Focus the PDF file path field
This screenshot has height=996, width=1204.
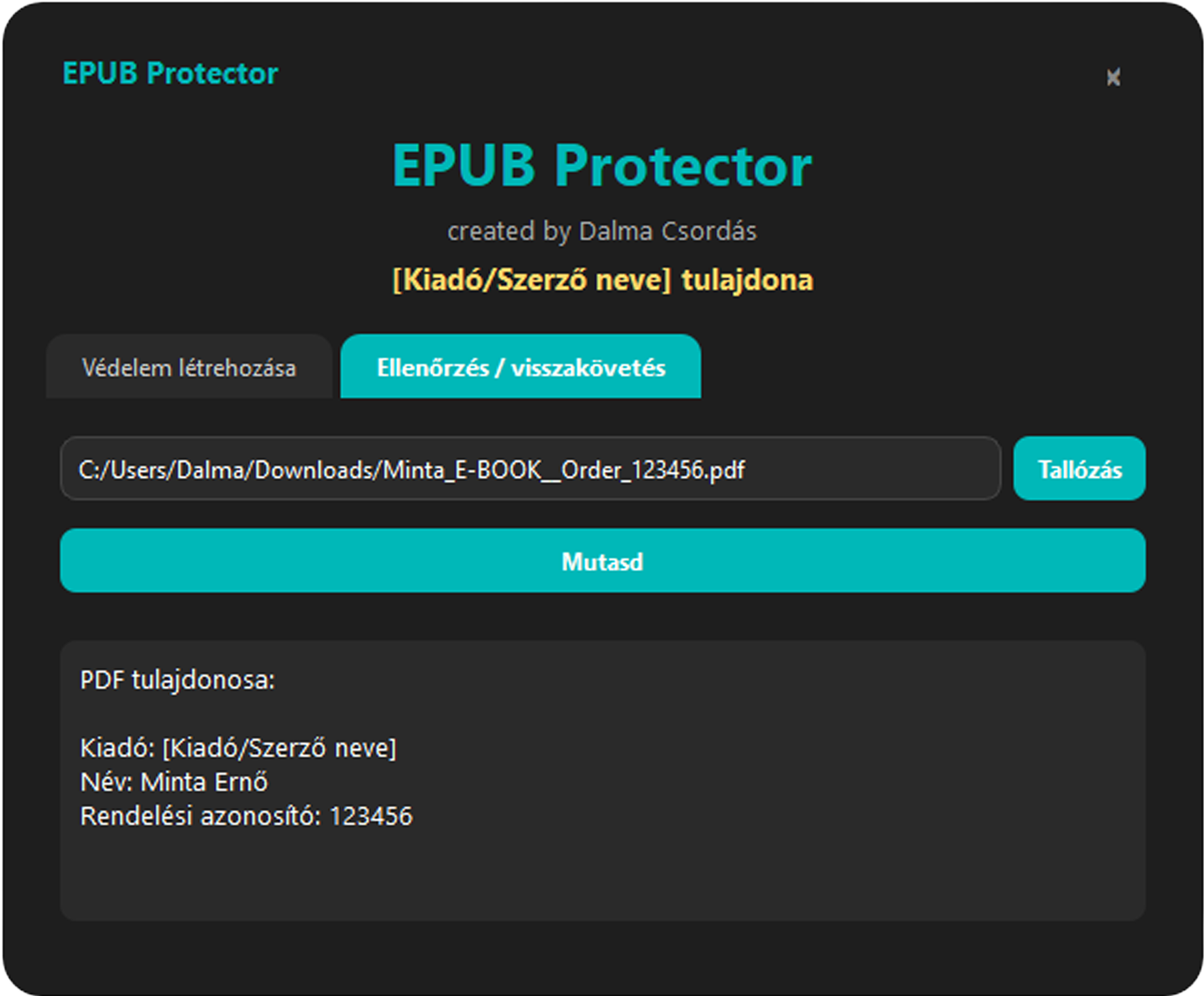[x=530, y=469]
